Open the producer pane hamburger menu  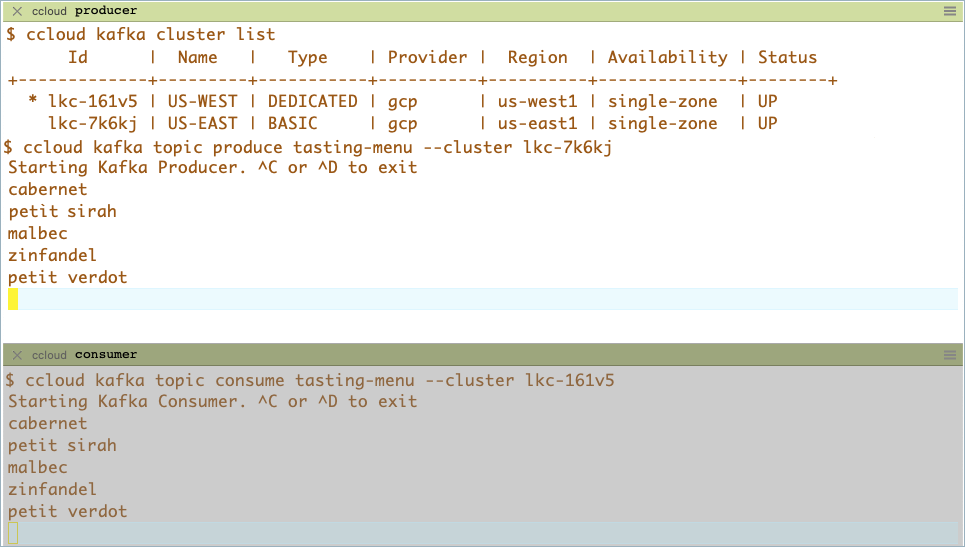pyautogui.click(x=949, y=11)
